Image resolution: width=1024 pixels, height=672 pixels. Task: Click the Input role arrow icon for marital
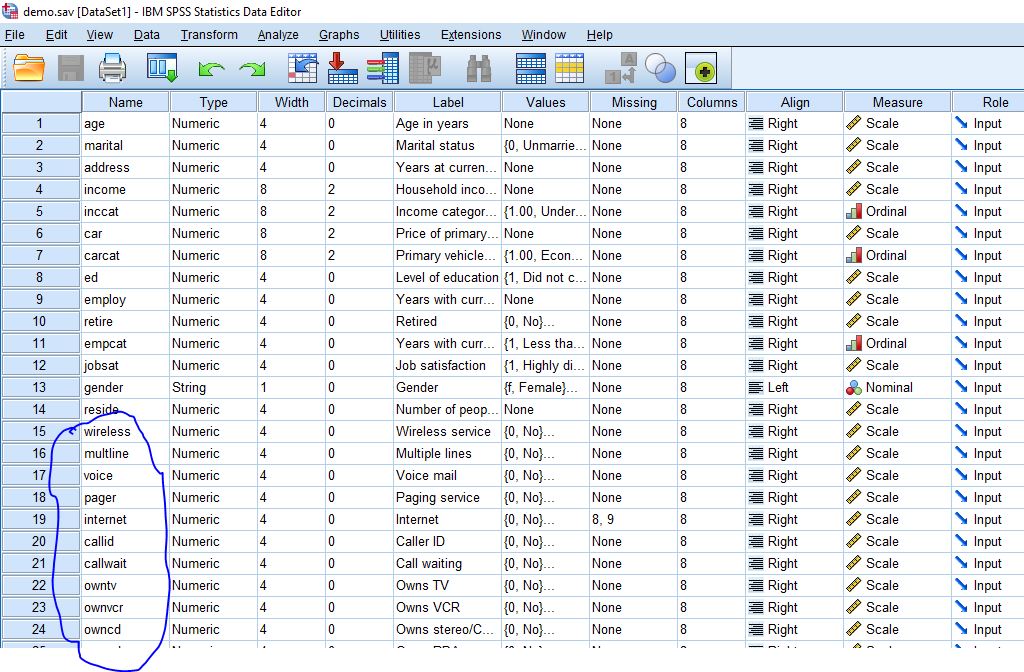click(961, 144)
